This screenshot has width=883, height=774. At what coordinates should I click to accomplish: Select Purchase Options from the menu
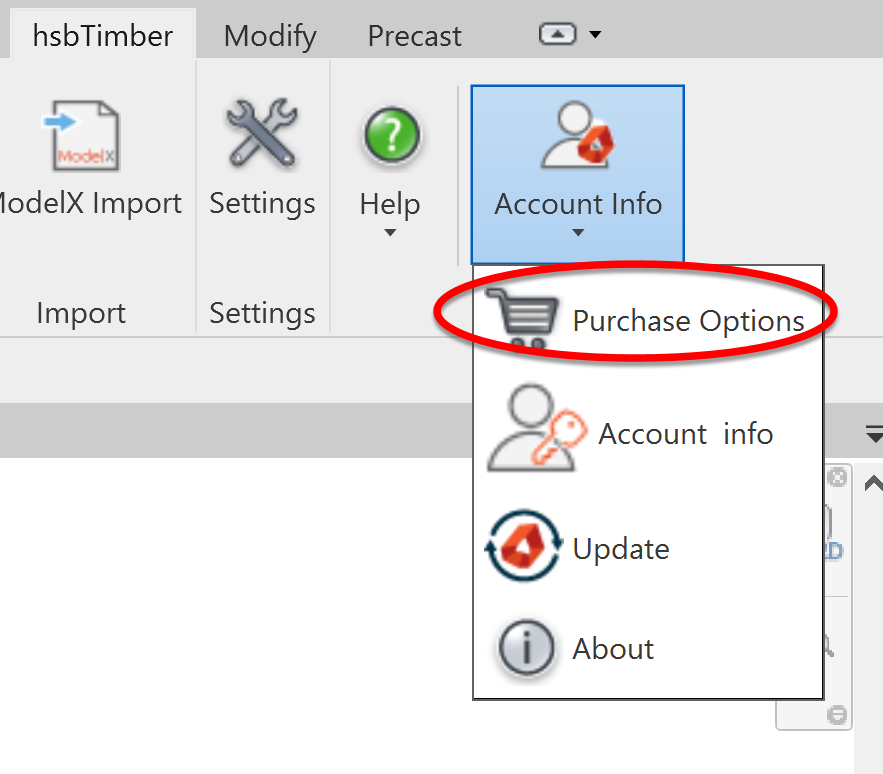[x=648, y=320]
